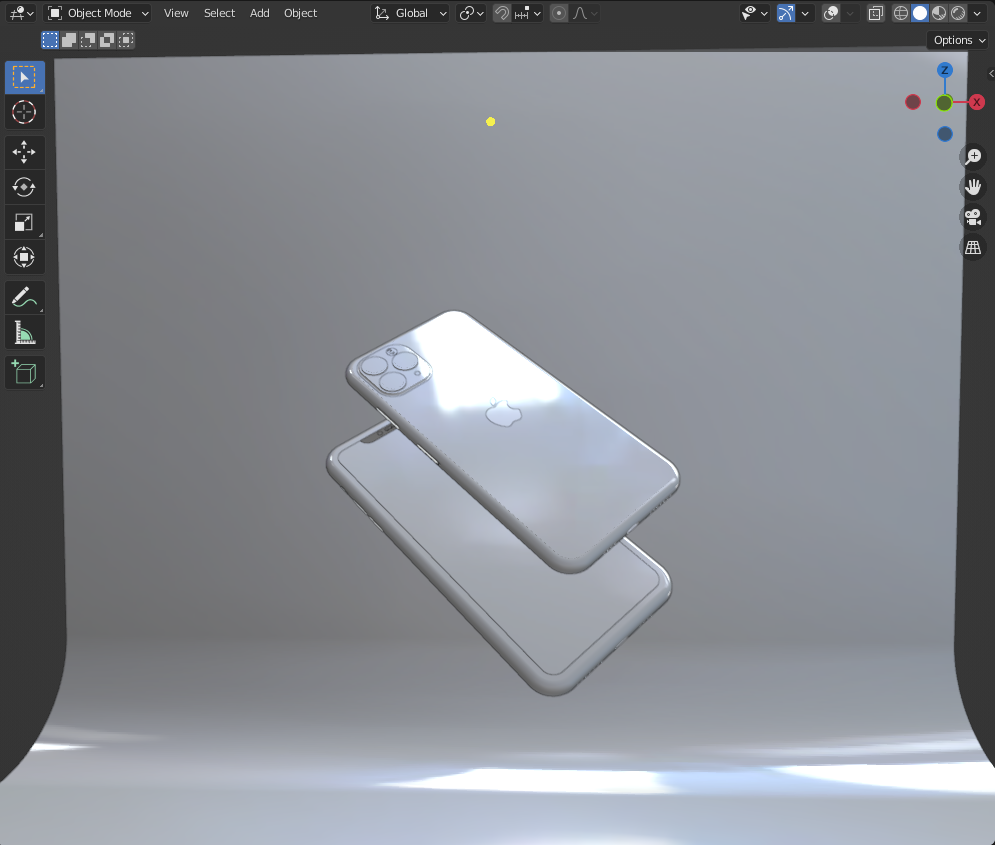This screenshot has width=995, height=845.
Task: Click the red X axis gizmo
Action: point(977,102)
